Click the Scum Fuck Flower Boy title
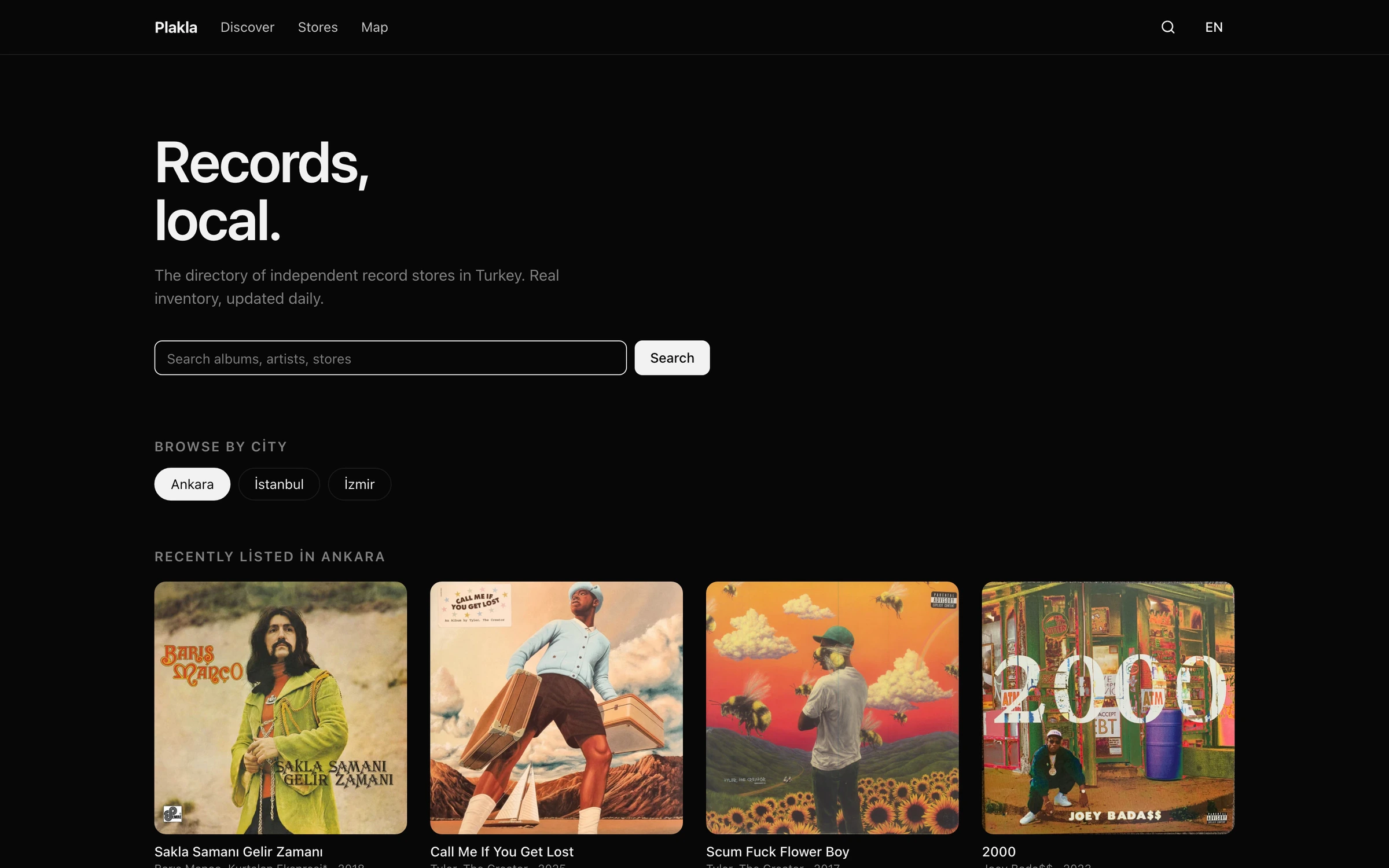 pyautogui.click(x=777, y=851)
